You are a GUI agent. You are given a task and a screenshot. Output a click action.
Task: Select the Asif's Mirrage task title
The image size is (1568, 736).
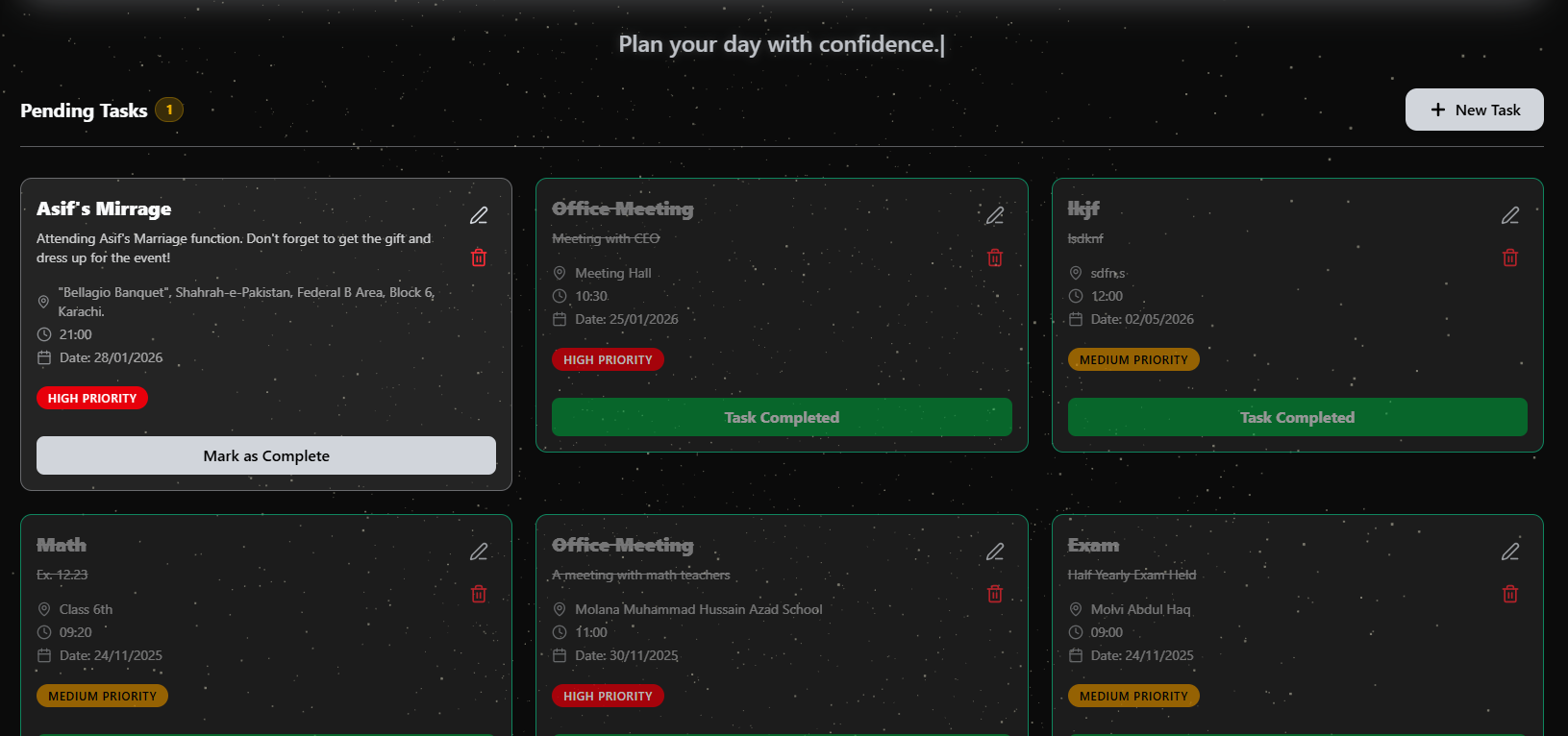tap(104, 209)
